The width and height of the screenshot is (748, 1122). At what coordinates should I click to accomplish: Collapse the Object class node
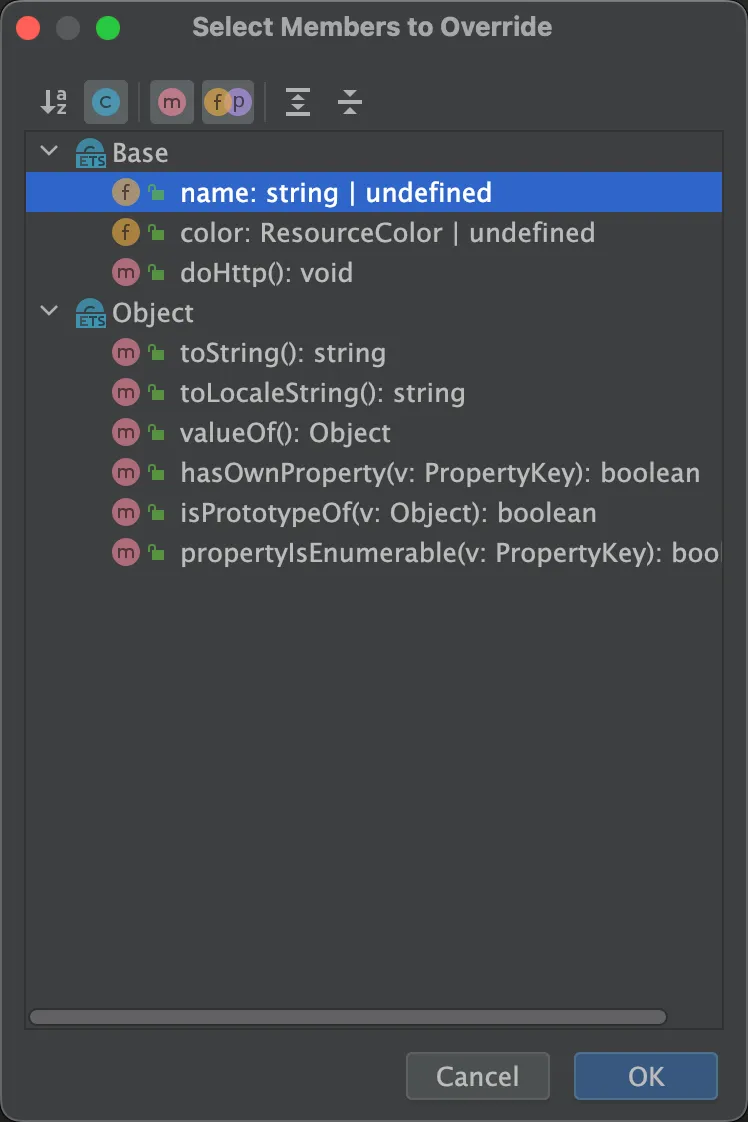click(x=49, y=311)
